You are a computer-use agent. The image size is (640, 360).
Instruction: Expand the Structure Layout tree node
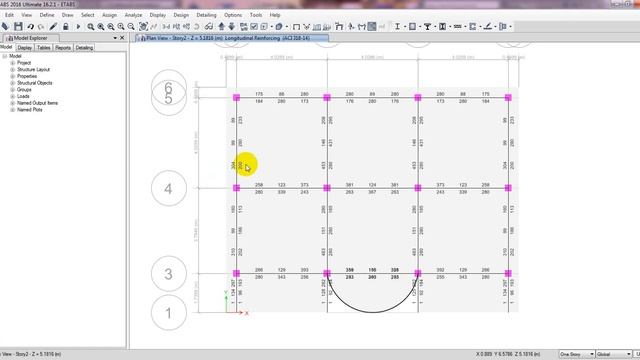(x=13, y=69)
